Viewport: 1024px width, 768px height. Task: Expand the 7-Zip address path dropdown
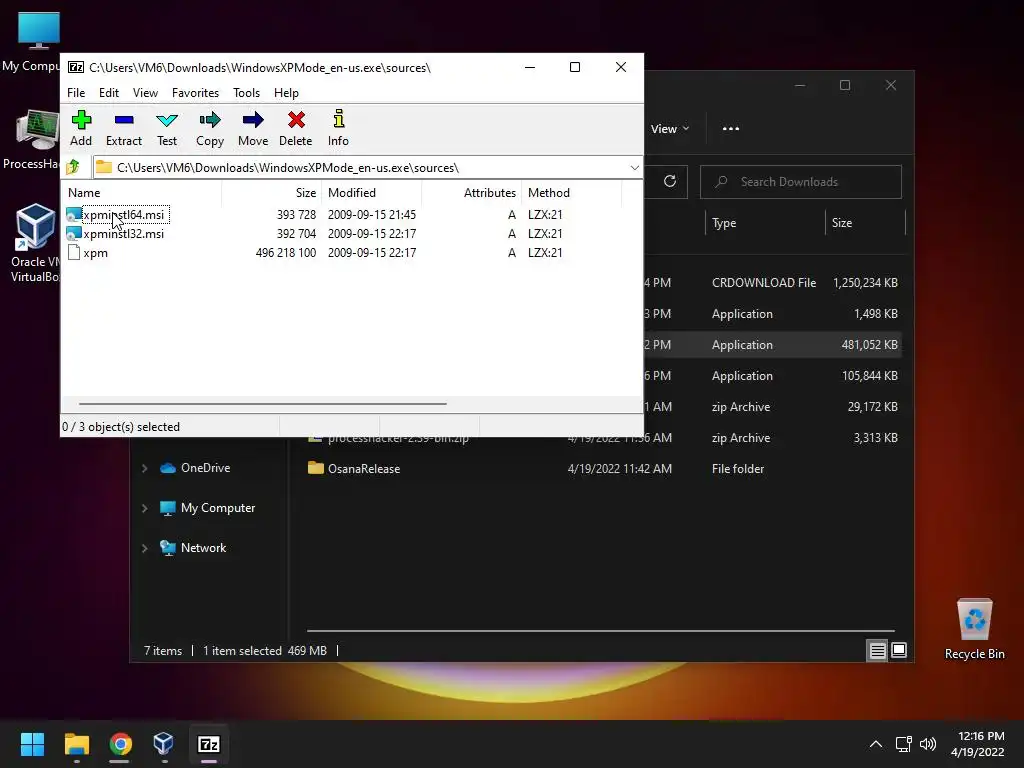(x=634, y=168)
